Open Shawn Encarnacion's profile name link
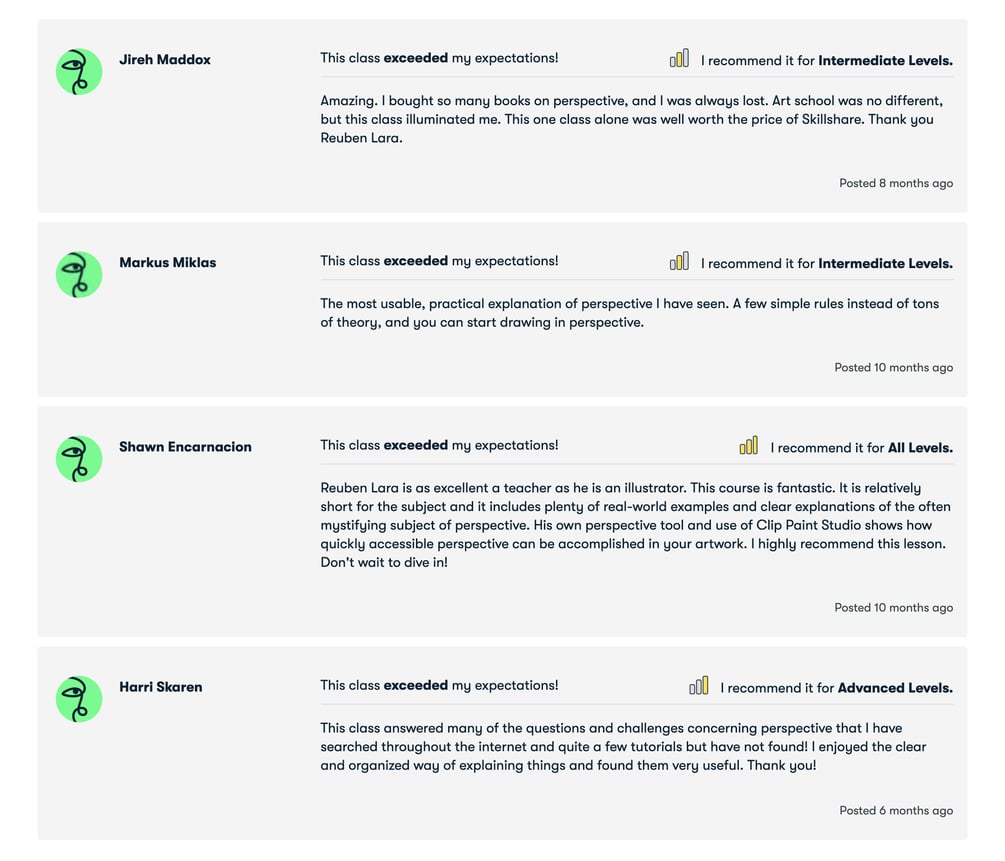The height and width of the screenshot is (861, 1005). [185, 447]
